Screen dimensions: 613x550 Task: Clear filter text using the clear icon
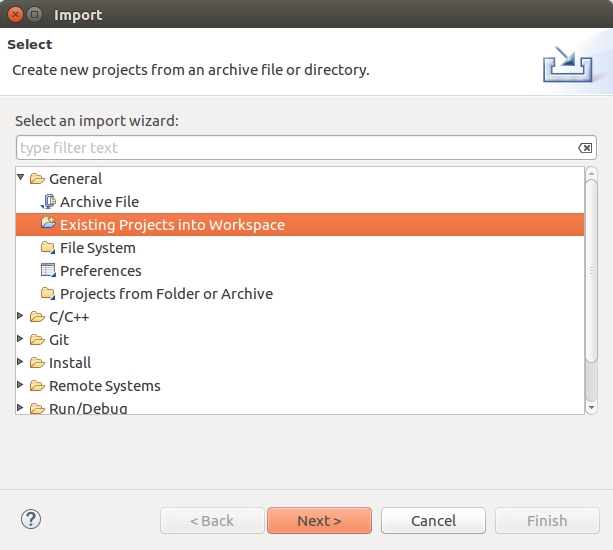(585, 148)
